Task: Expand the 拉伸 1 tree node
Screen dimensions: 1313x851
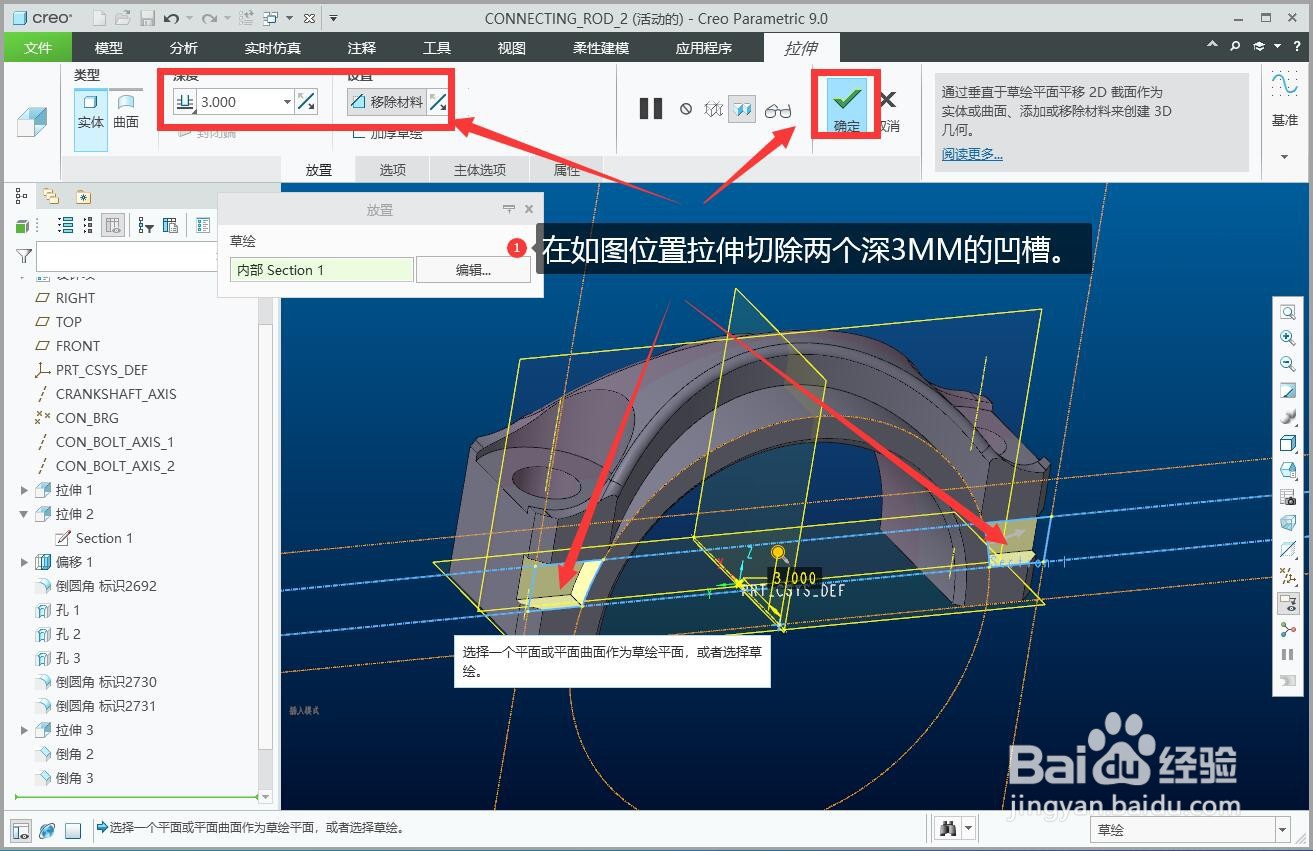Action: (x=24, y=490)
